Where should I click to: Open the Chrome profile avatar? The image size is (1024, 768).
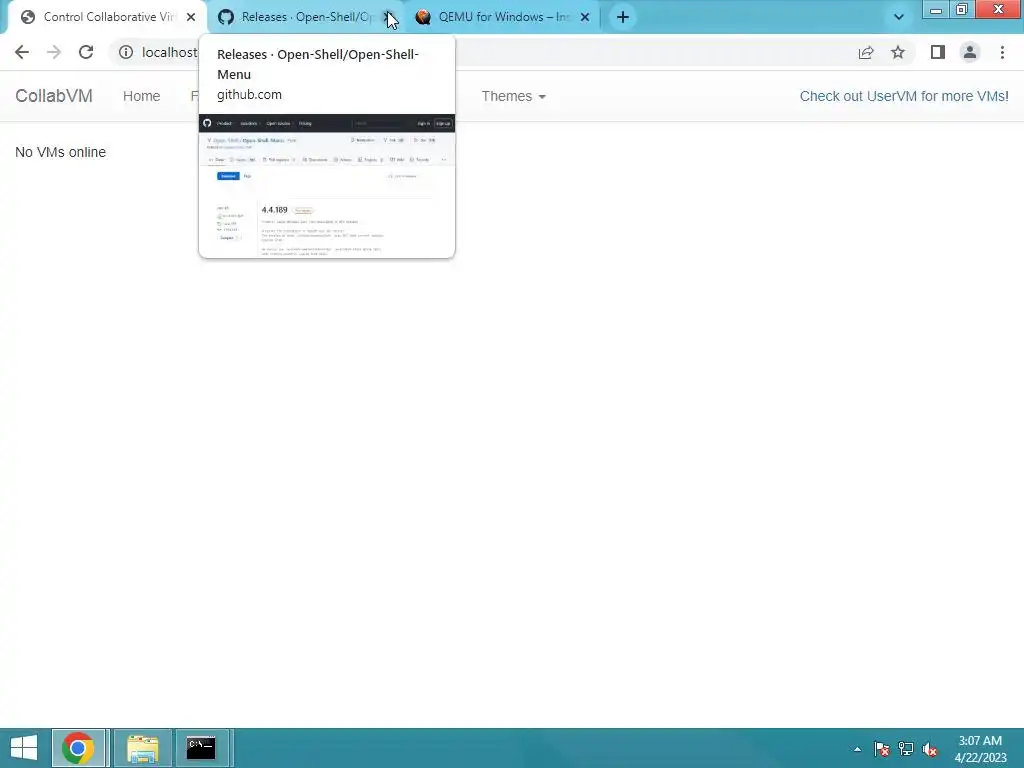click(x=970, y=52)
